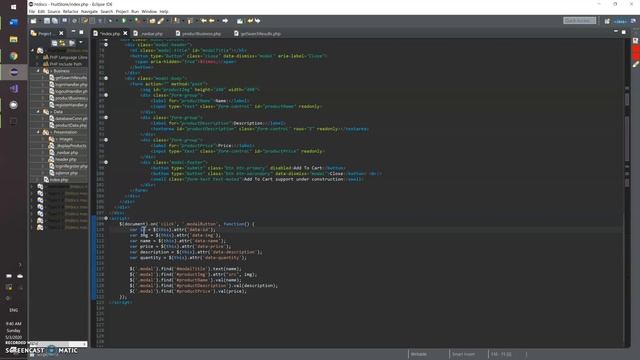Maximize the editor area
This screenshot has height=360, width=640.
[624, 31]
